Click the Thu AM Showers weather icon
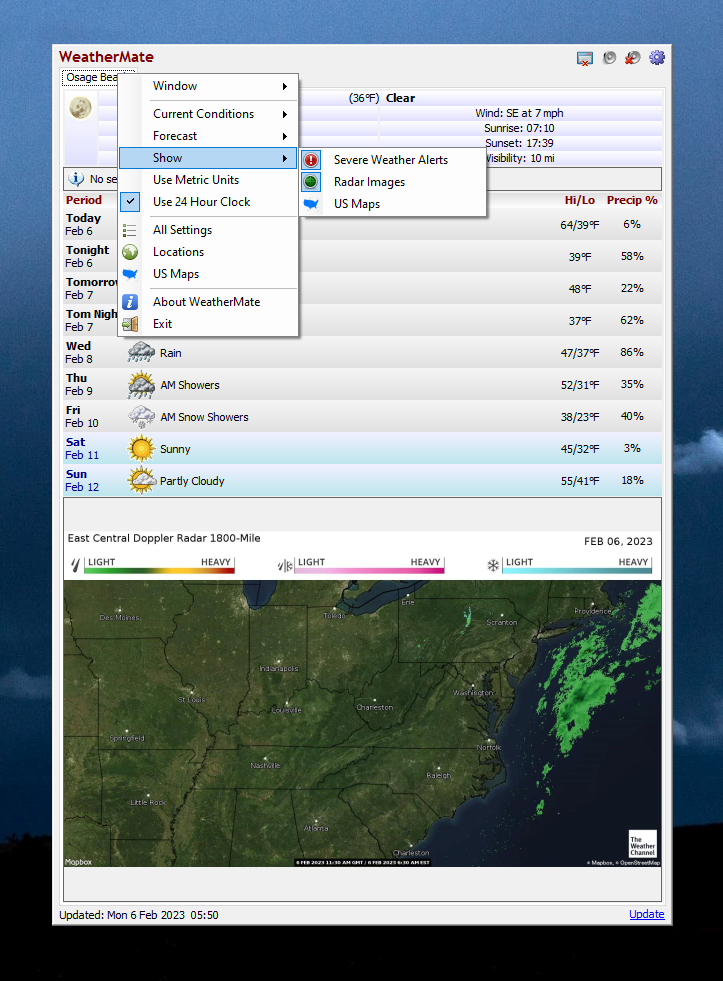The width and height of the screenshot is (723, 981). 141,385
